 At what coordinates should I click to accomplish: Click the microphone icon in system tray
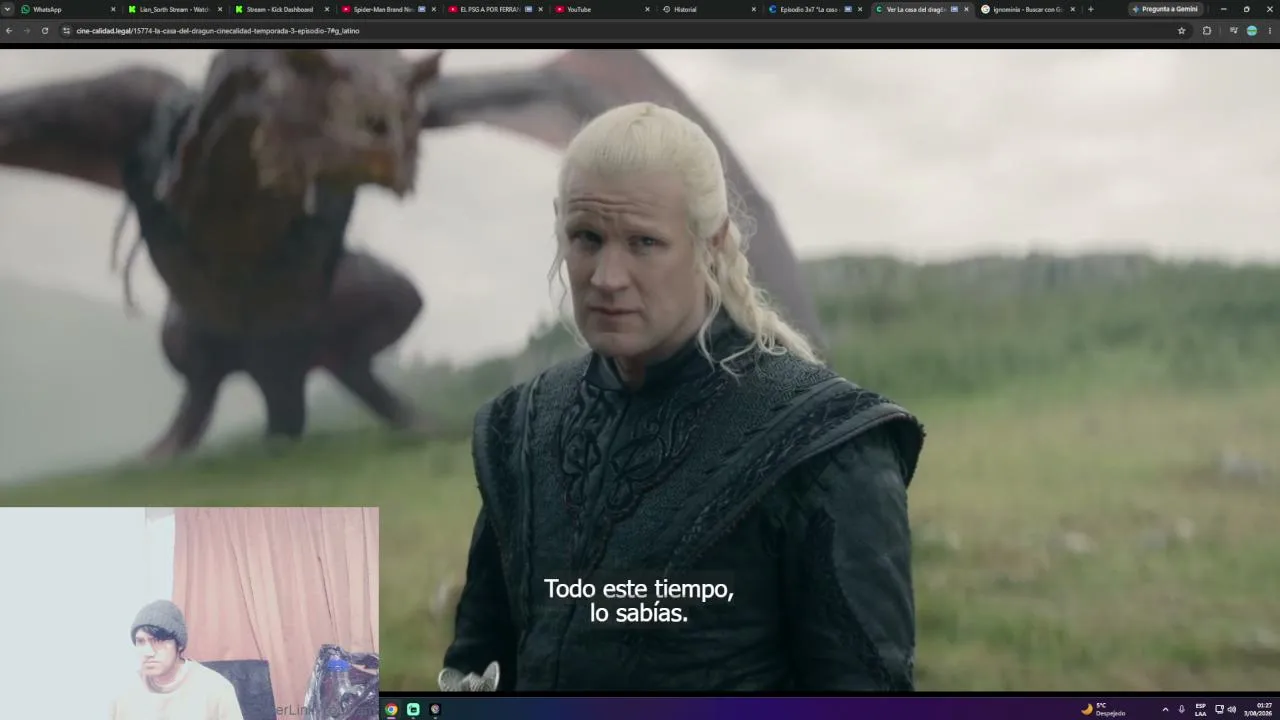1181,709
